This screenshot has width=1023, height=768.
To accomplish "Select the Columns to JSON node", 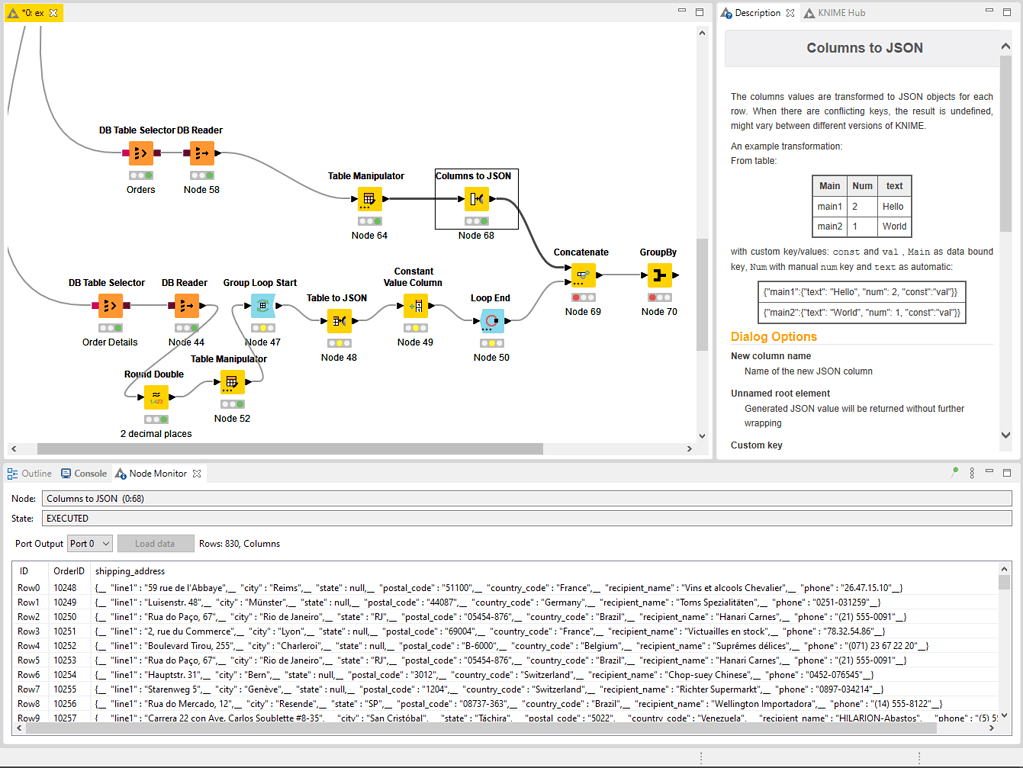I will tap(477, 198).
